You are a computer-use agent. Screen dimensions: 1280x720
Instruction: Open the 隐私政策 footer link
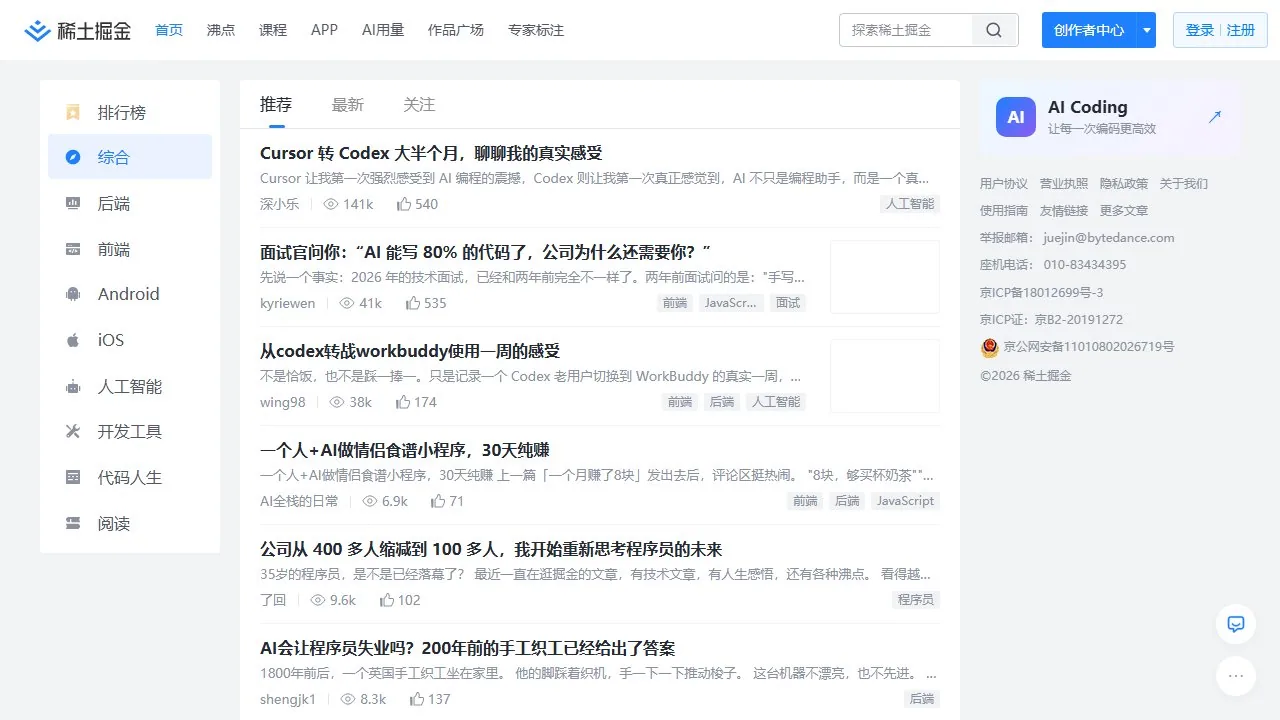[1124, 184]
